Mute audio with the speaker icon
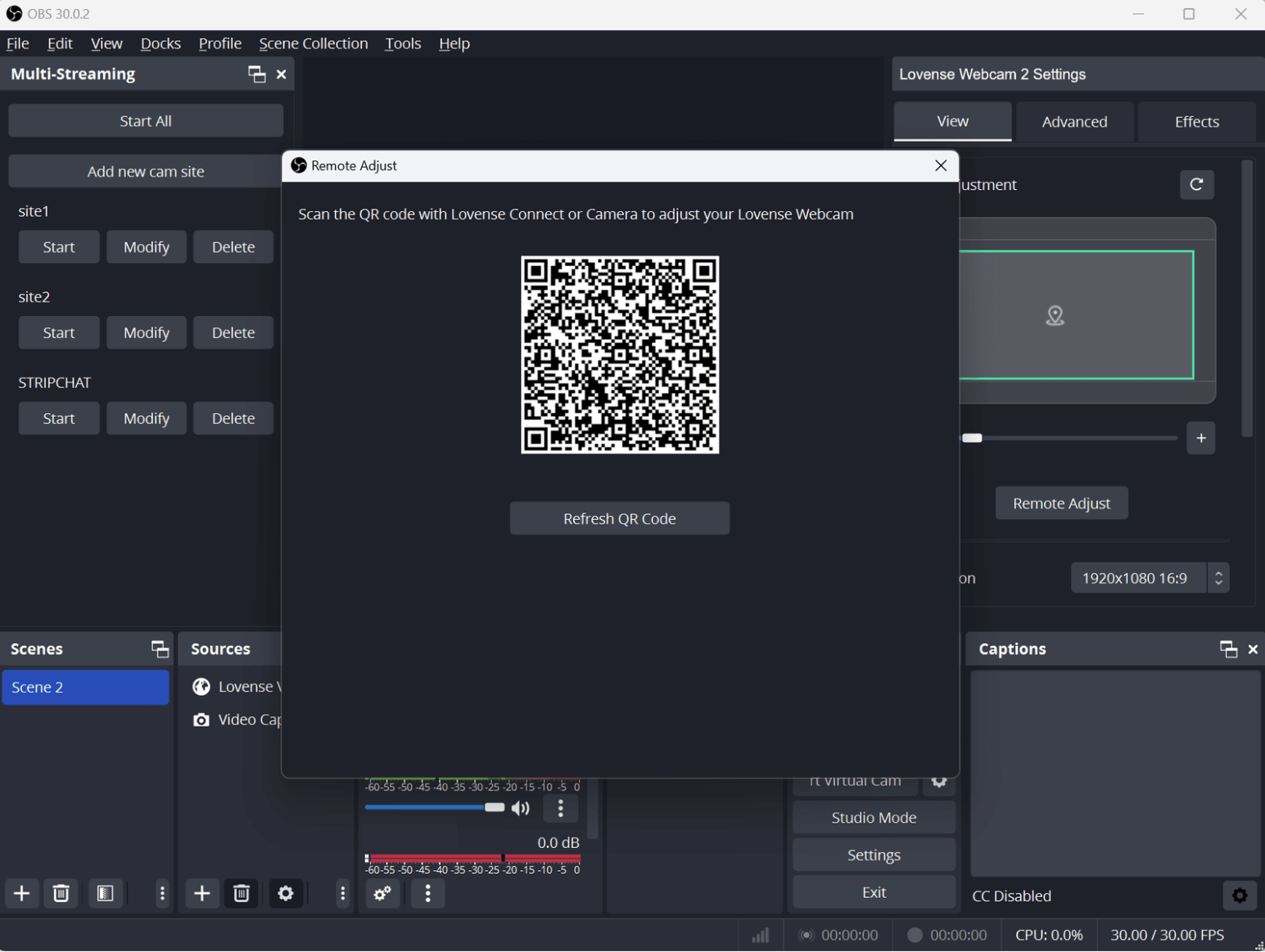Screen dimensions: 1265x952 point(521,809)
